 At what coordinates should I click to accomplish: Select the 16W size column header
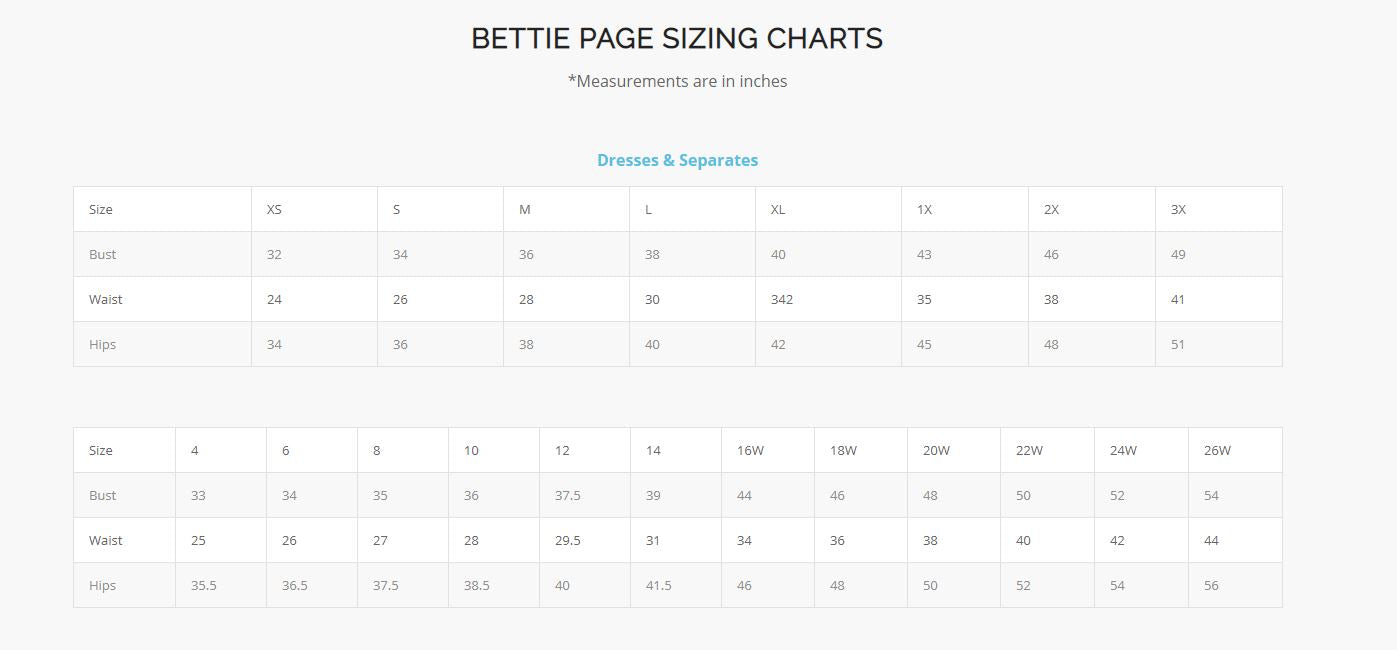pos(750,451)
